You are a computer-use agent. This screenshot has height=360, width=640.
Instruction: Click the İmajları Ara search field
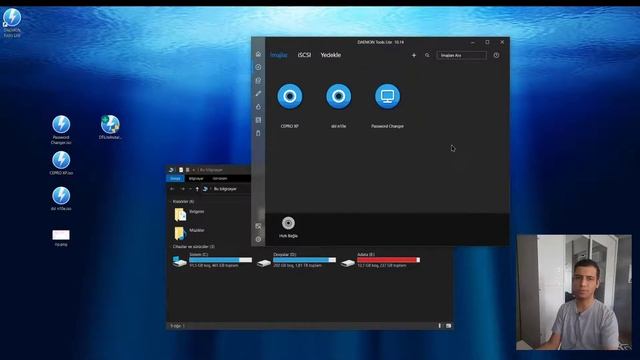[x=461, y=55]
